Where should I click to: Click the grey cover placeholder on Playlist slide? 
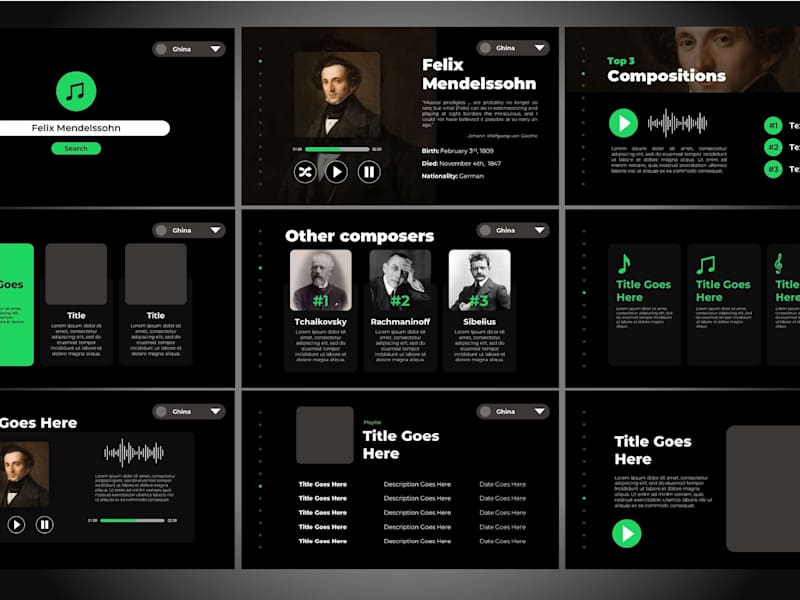[x=325, y=435]
